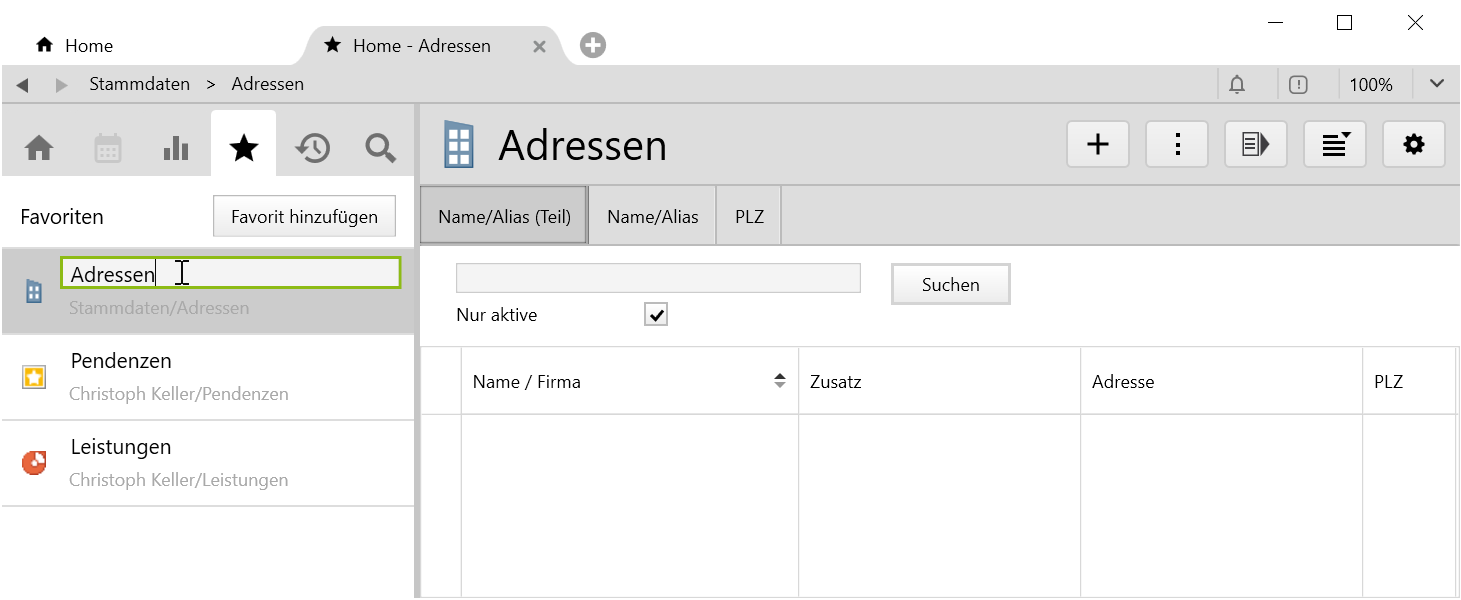Switch to the PLZ search tab
The height and width of the screenshot is (600, 1461).
[749, 216]
